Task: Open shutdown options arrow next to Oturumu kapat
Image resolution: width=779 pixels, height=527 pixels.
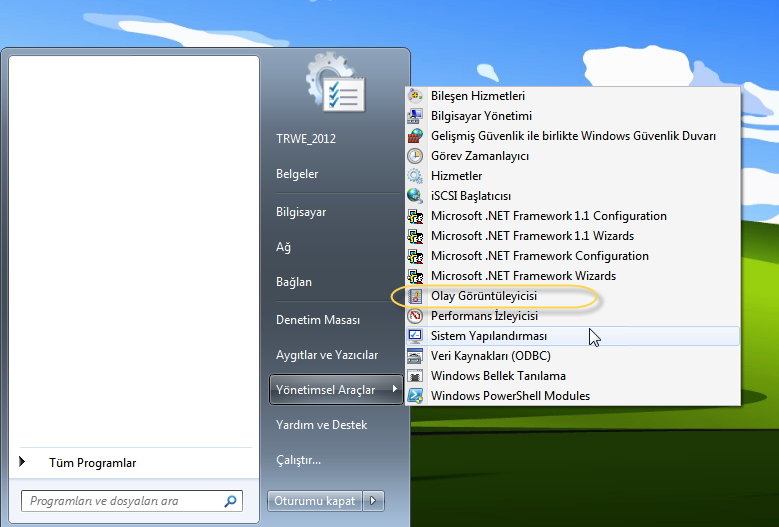Action: pos(374,501)
